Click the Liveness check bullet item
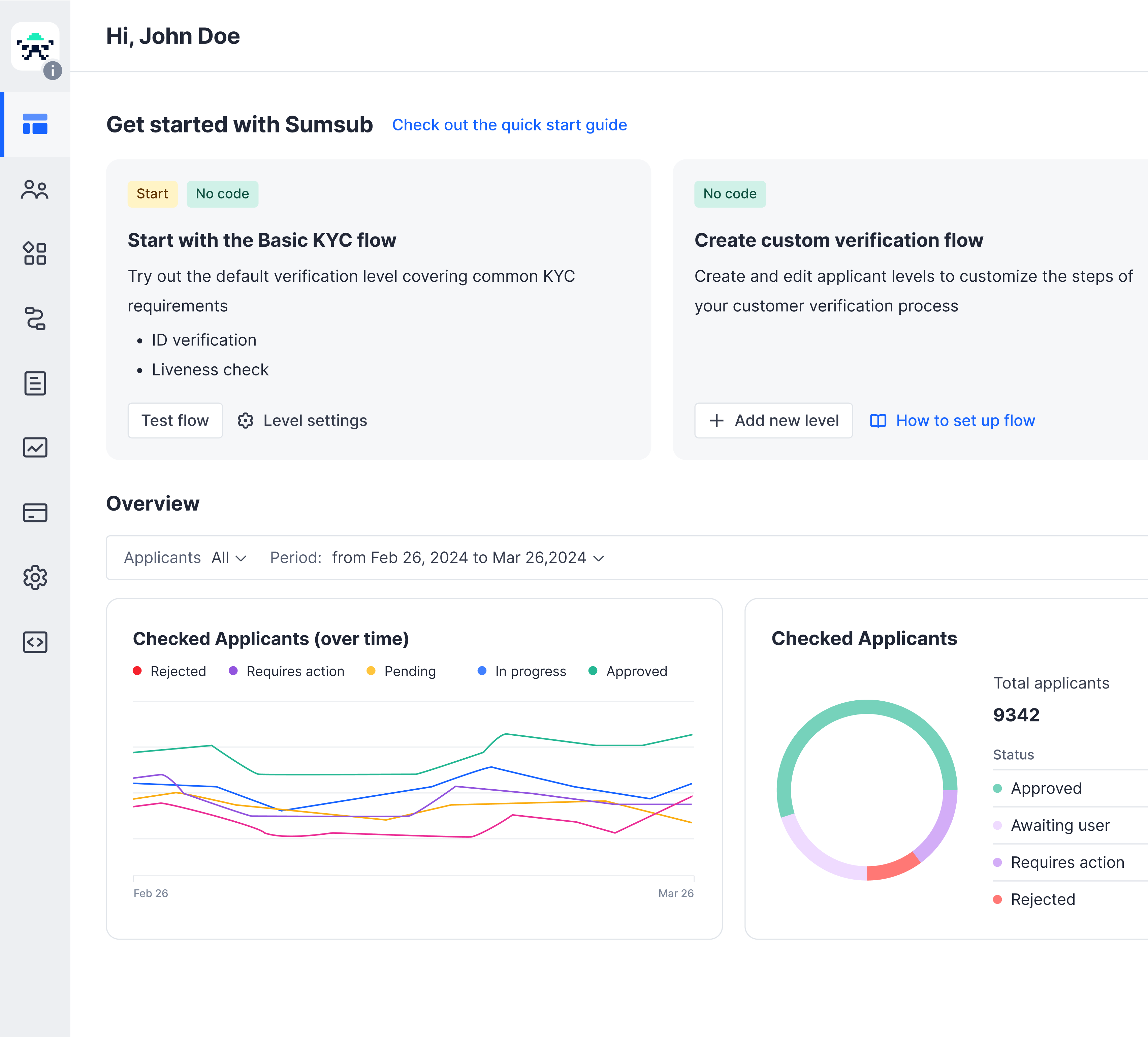Image resolution: width=1148 pixels, height=1037 pixels. (x=210, y=370)
